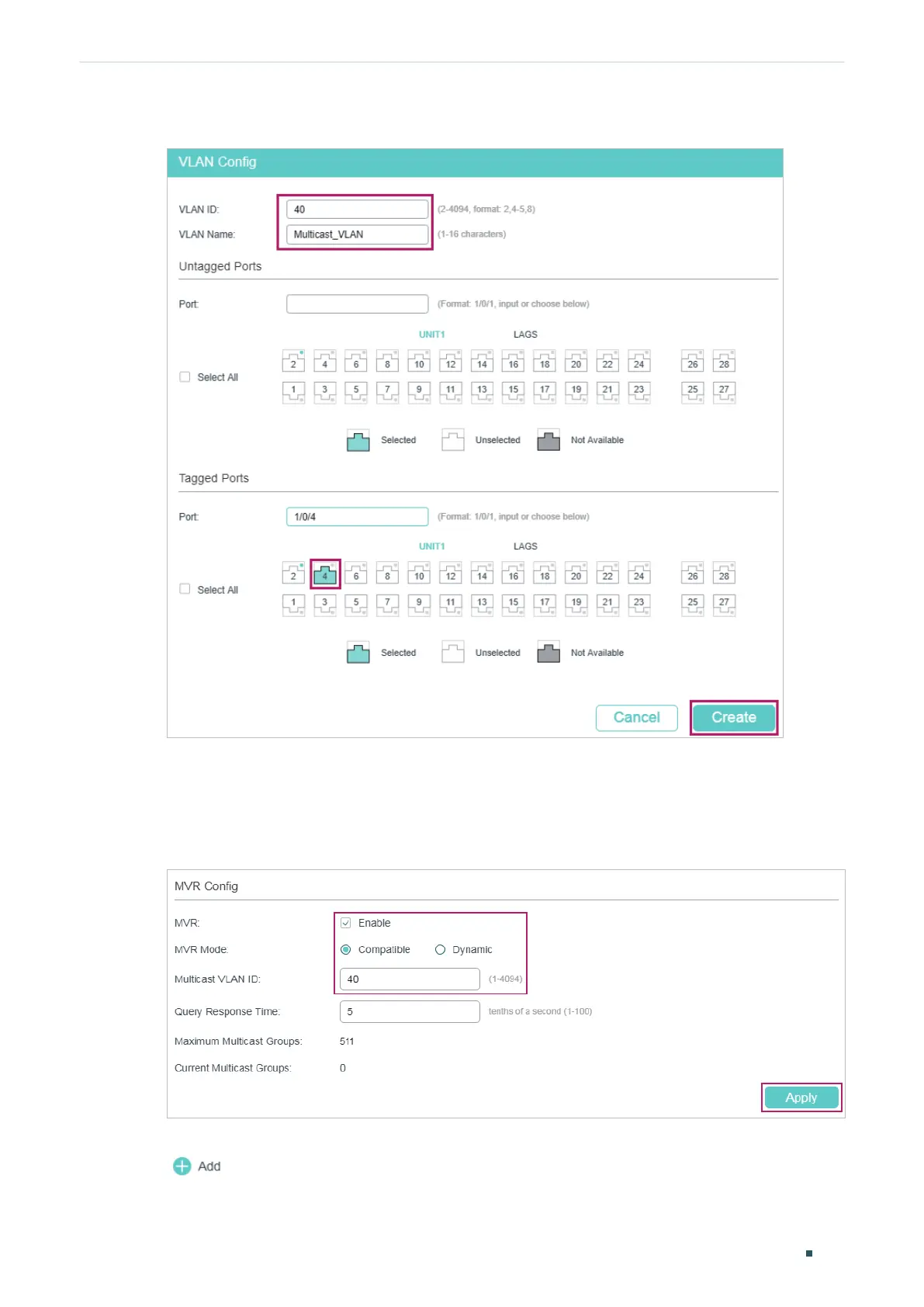Focus the VLAN ID field
Screen dimensions: 924x1307
[x=358, y=210]
